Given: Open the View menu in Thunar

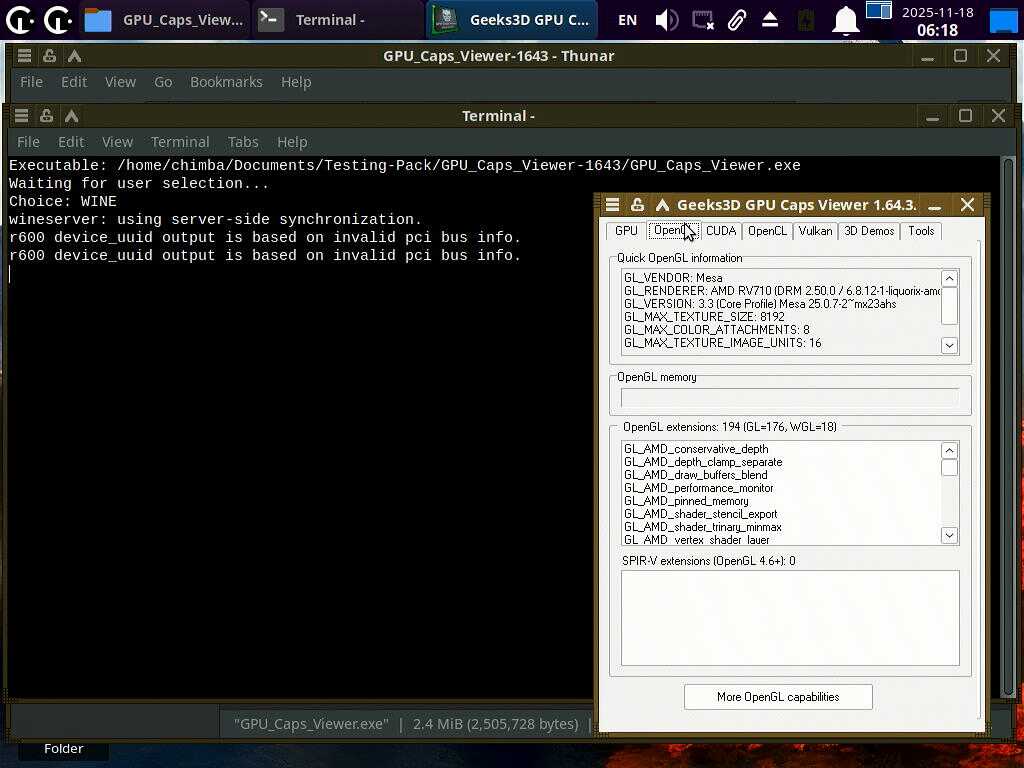Looking at the screenshot, I should 120,82.
